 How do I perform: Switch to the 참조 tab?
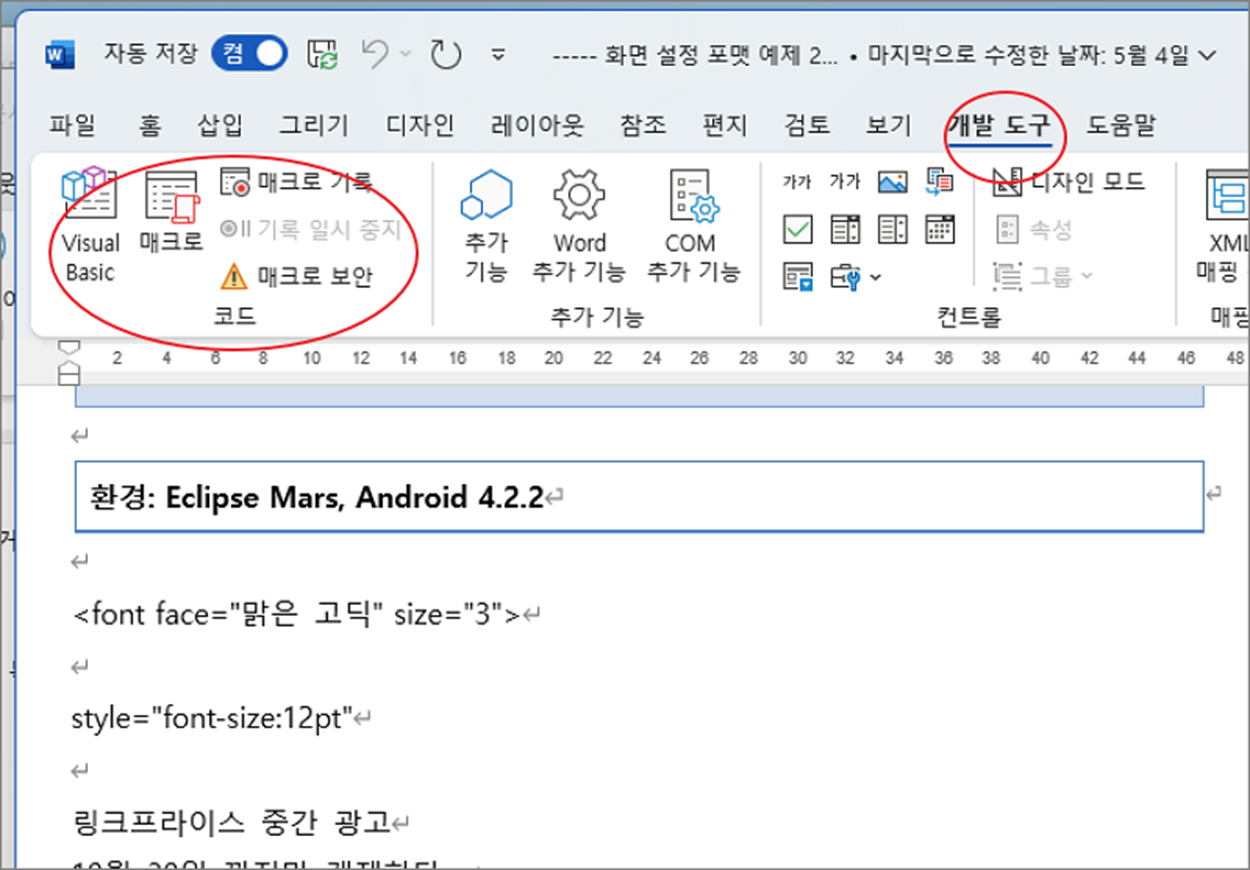pos(643,126)
